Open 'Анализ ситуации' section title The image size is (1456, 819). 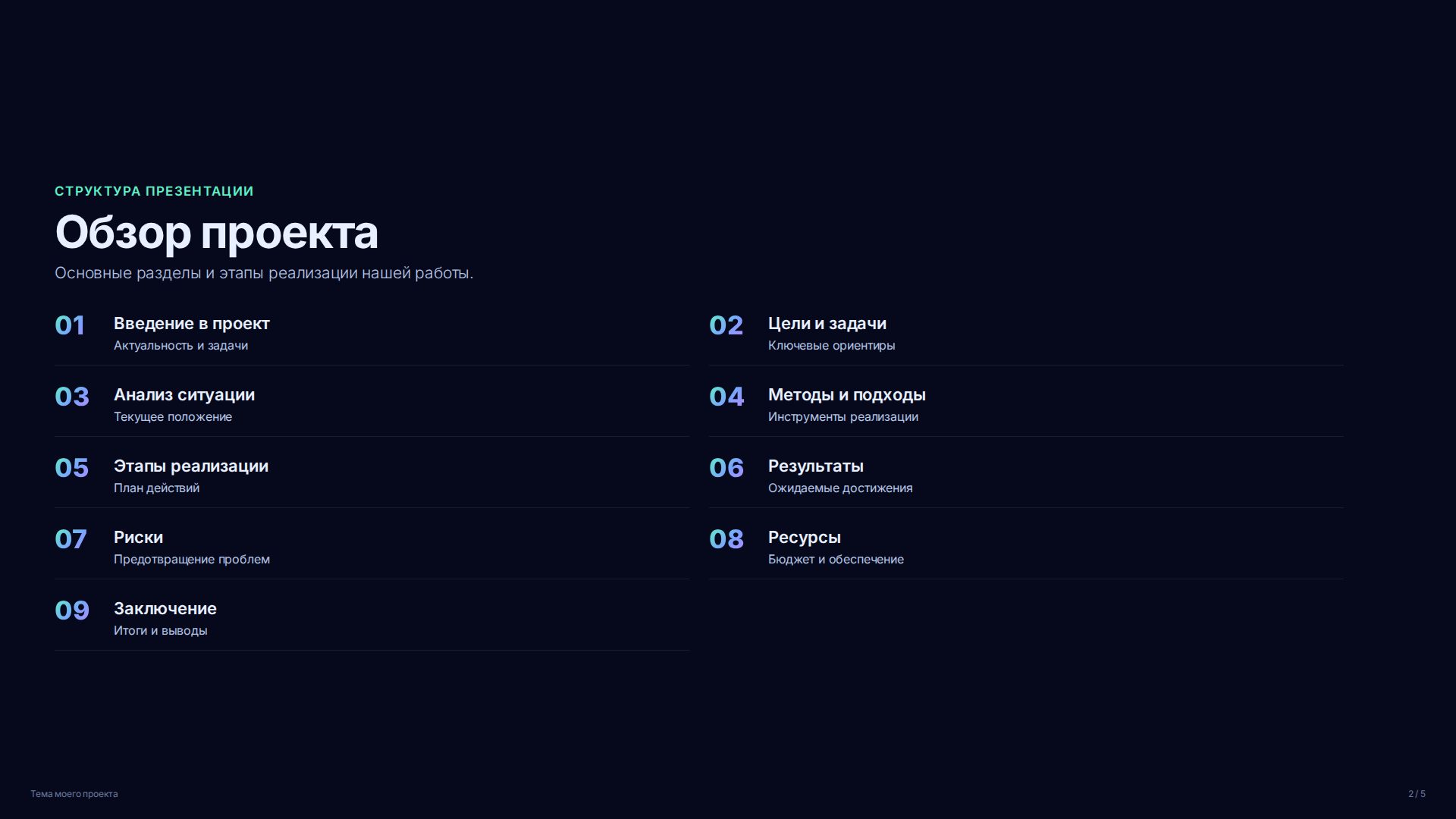184,395
